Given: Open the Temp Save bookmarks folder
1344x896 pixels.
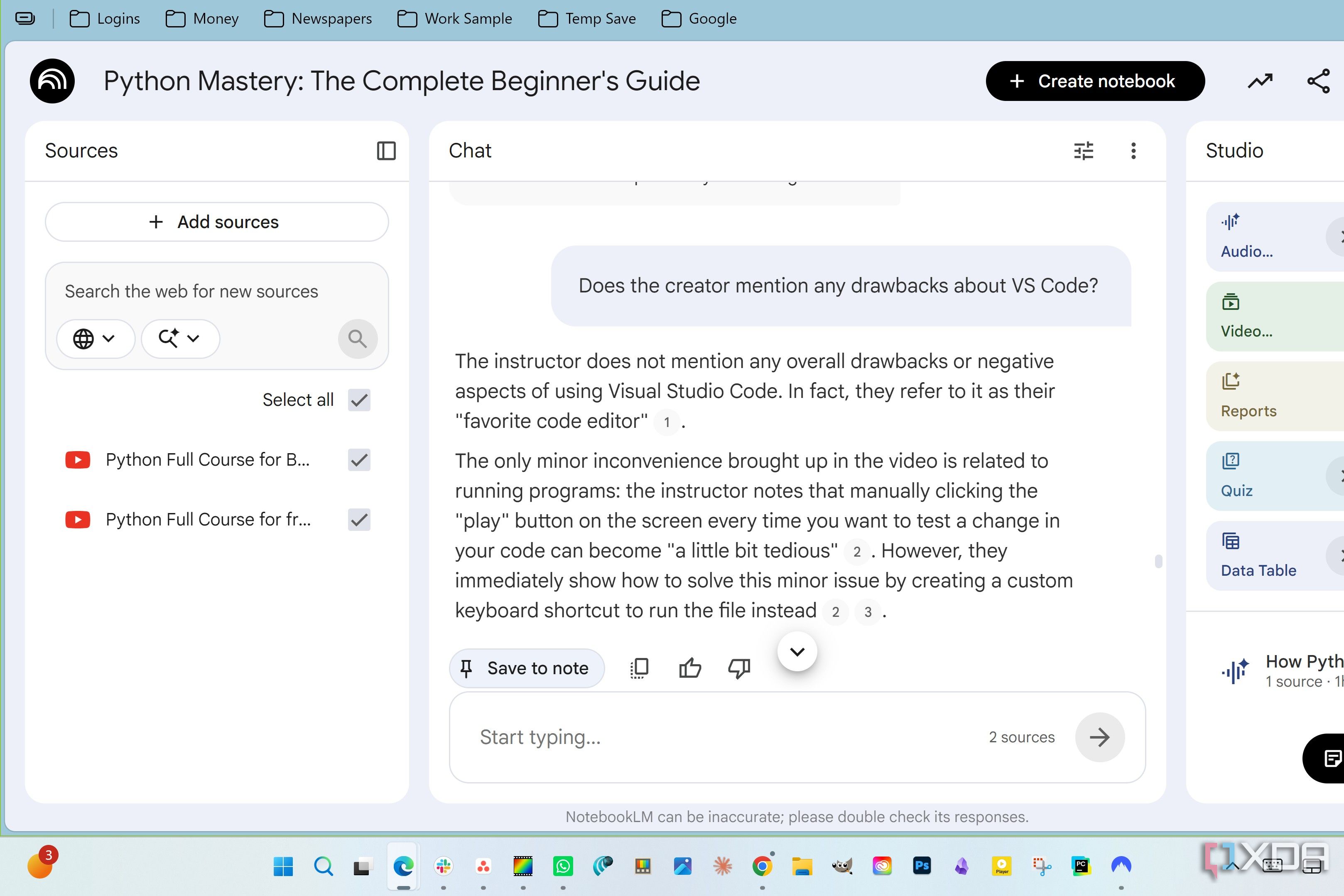Looking at the screenshot, I should [x=587, y=19].
